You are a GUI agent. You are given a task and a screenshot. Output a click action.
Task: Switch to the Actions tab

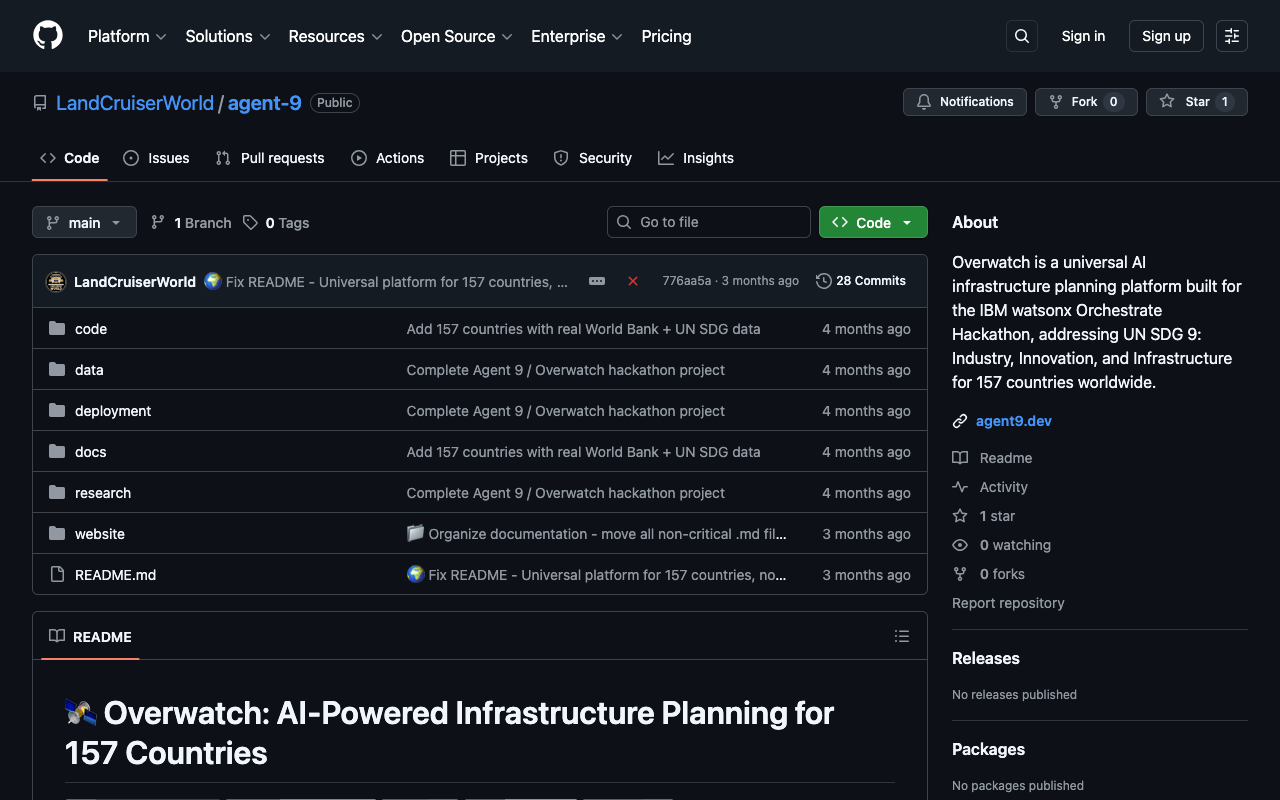[x=388, y=158]
